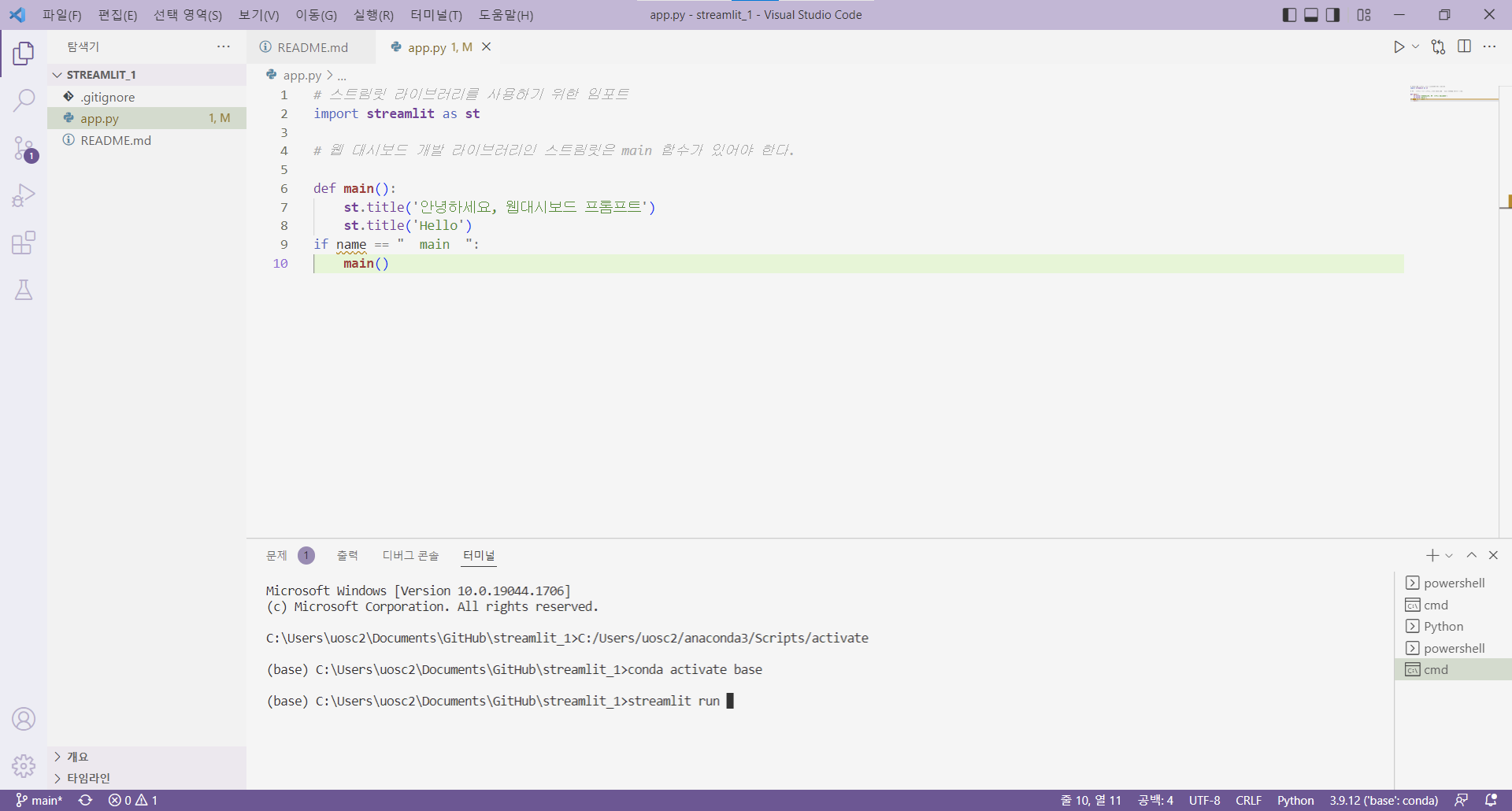Open the Manage gear icon
The width and height of the screenshot is (1512, 811).
(x=24, y=765)
